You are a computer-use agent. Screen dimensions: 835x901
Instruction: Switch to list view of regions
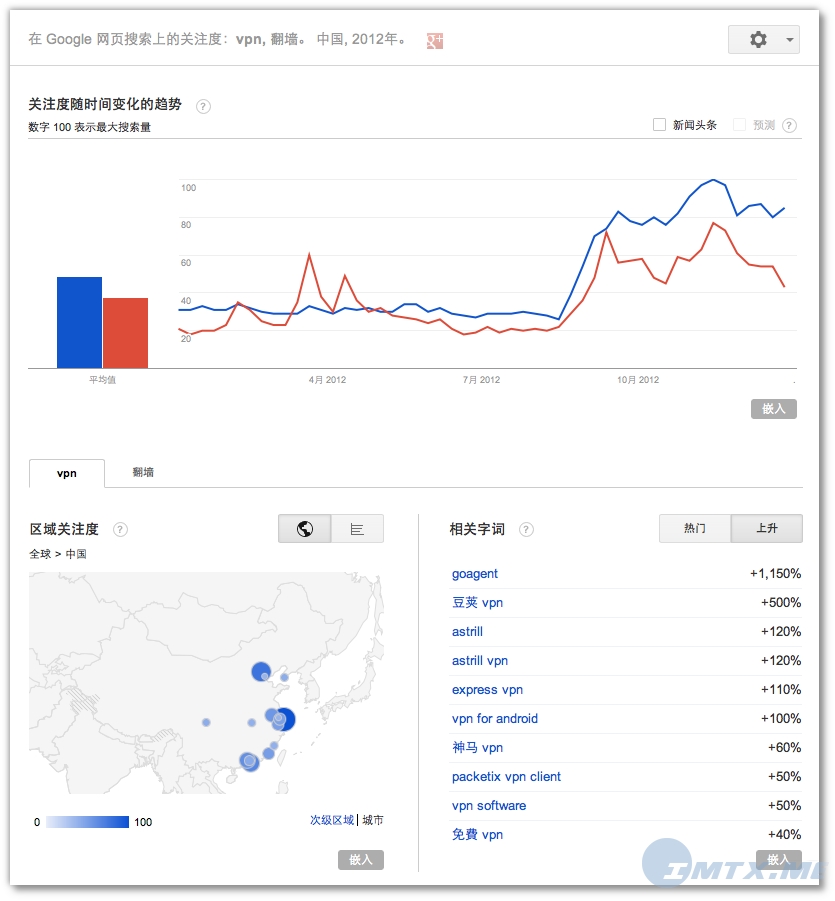357,529
